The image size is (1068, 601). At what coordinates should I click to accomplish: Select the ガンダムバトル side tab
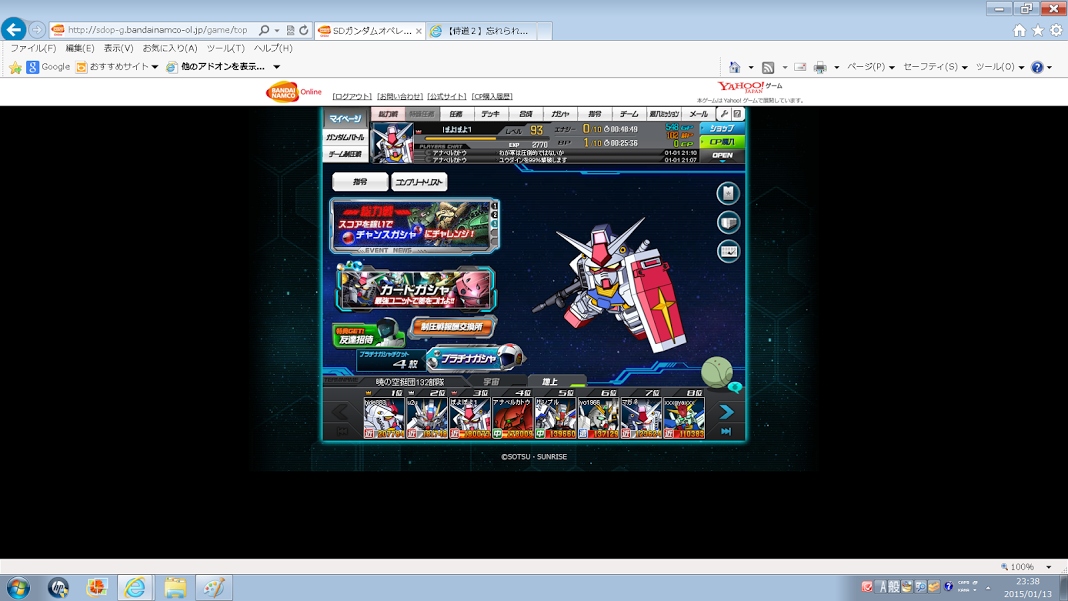[345, 137]
